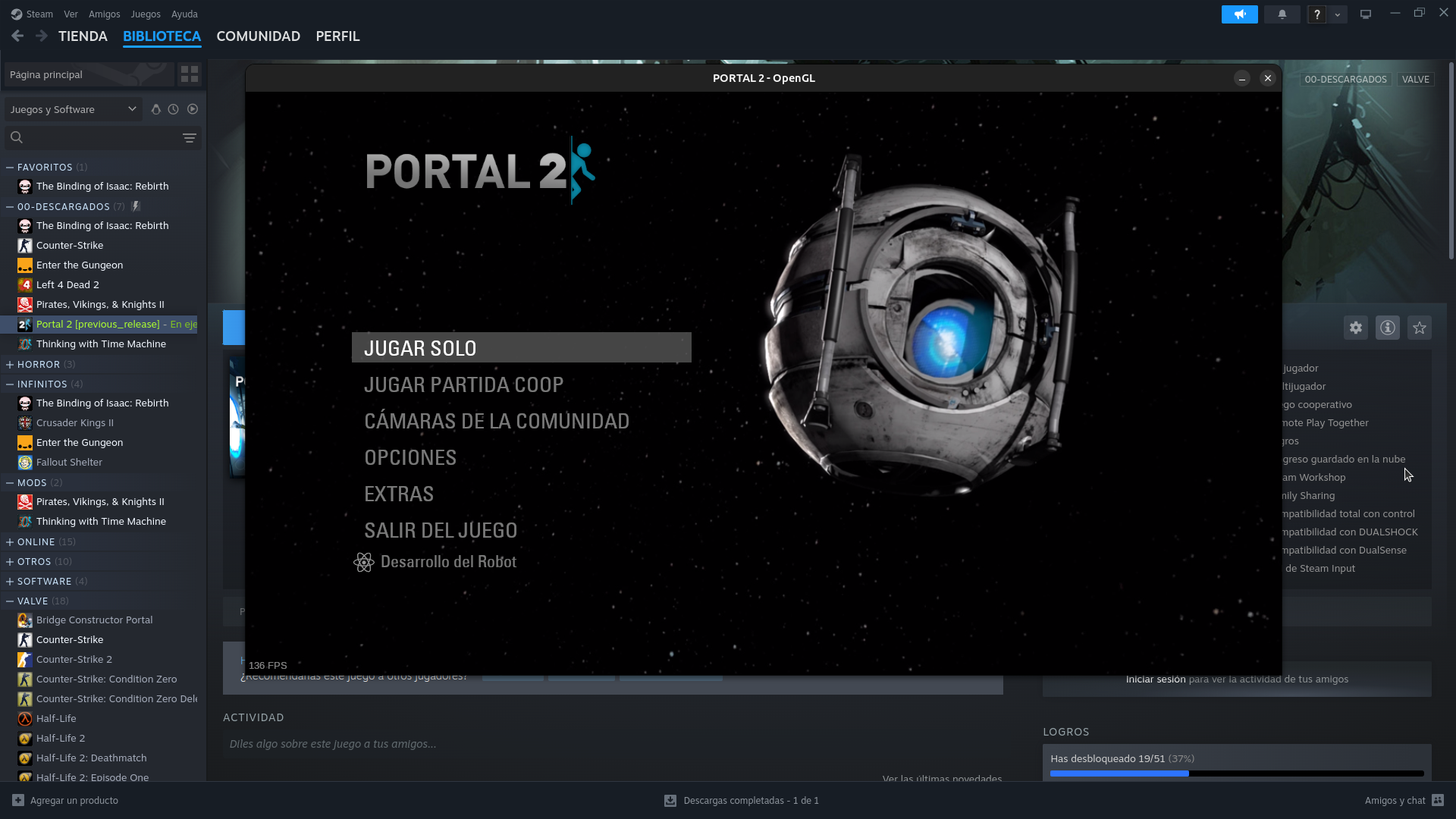This screenshot has width=1456, height=819.
Task: Choose SALIR DEL JUEGO in Portal 2
Action: tap(441, 530)
